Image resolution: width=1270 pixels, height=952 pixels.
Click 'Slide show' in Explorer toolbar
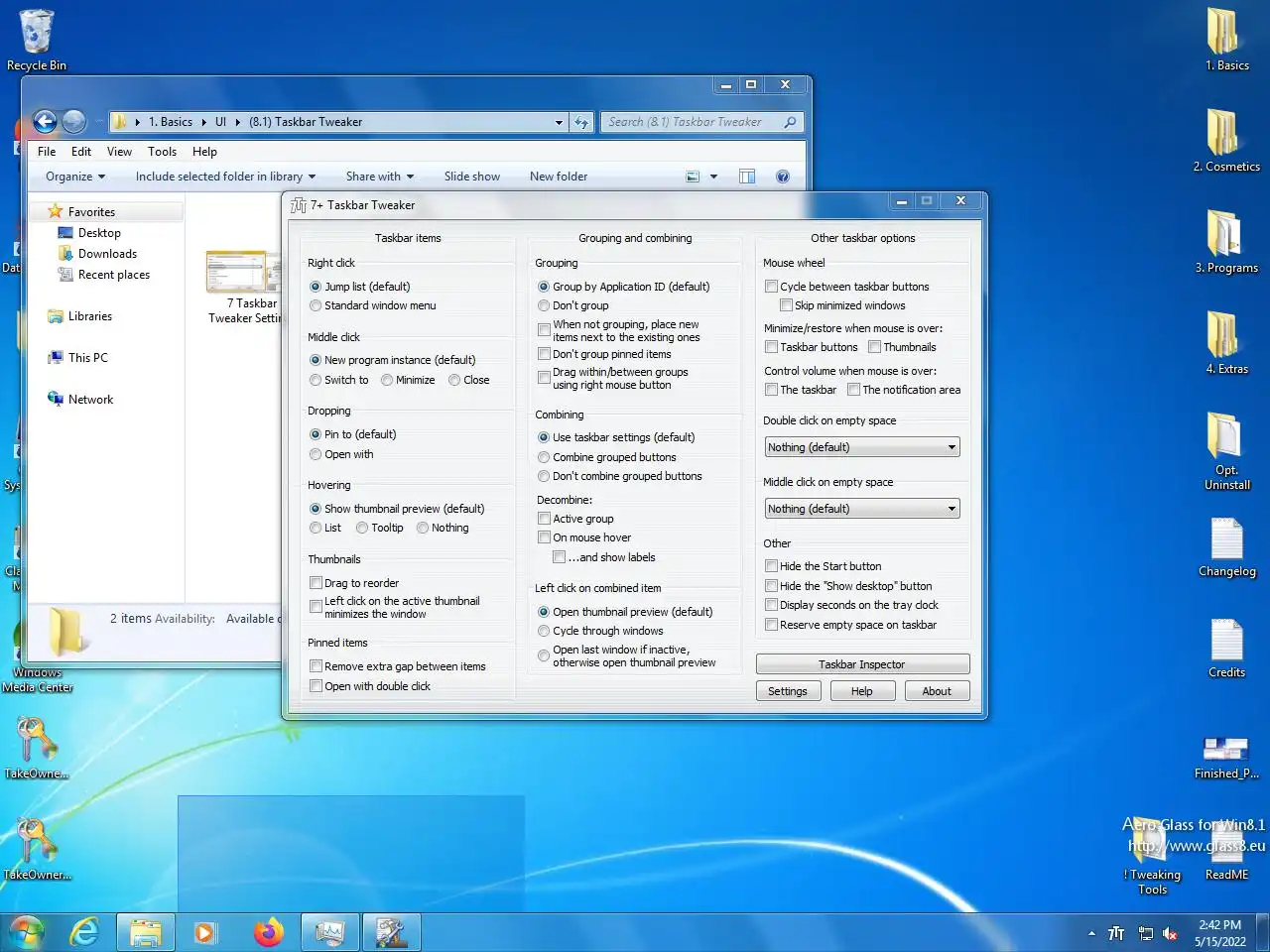point(472,177)
